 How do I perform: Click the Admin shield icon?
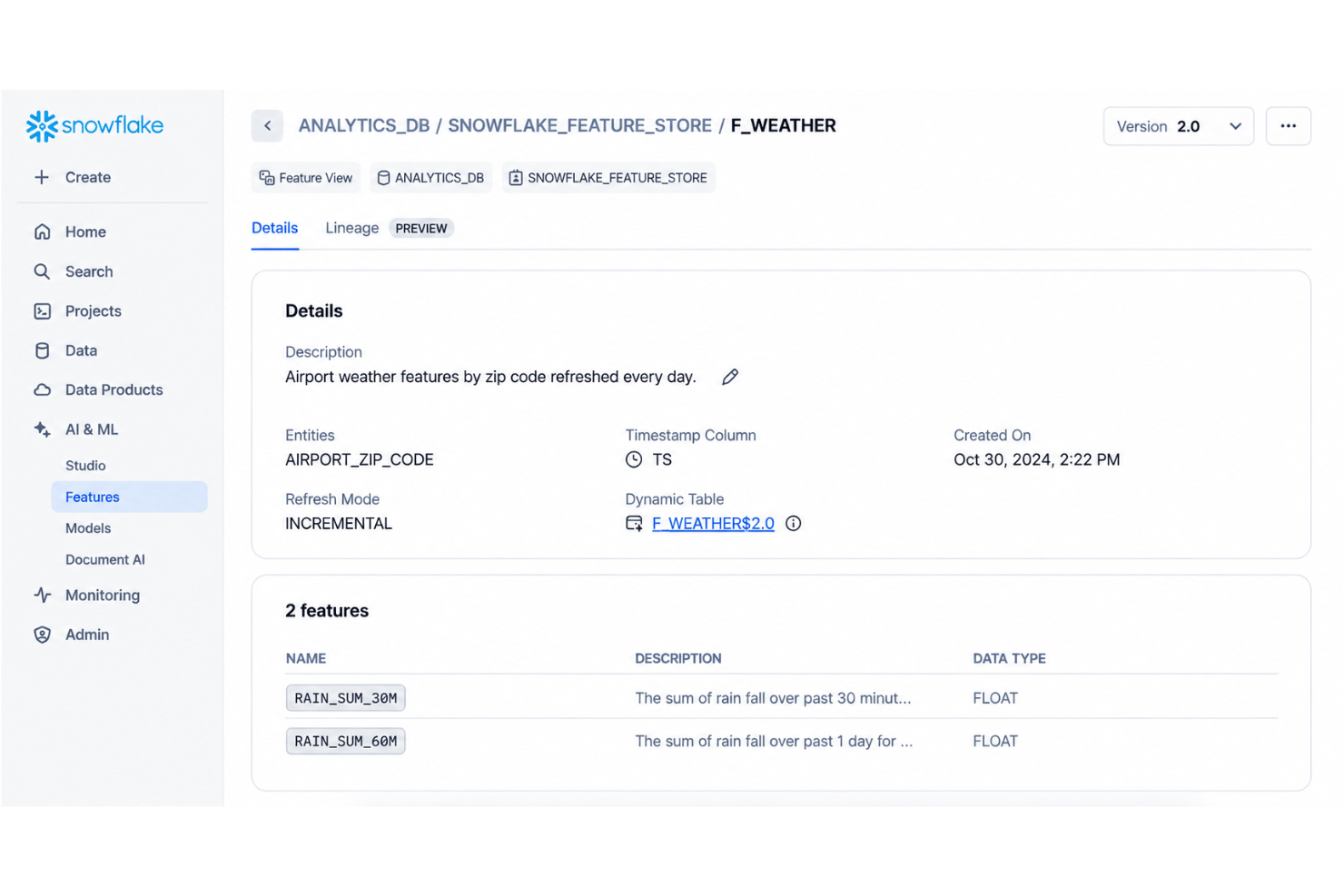coord(42,635)
